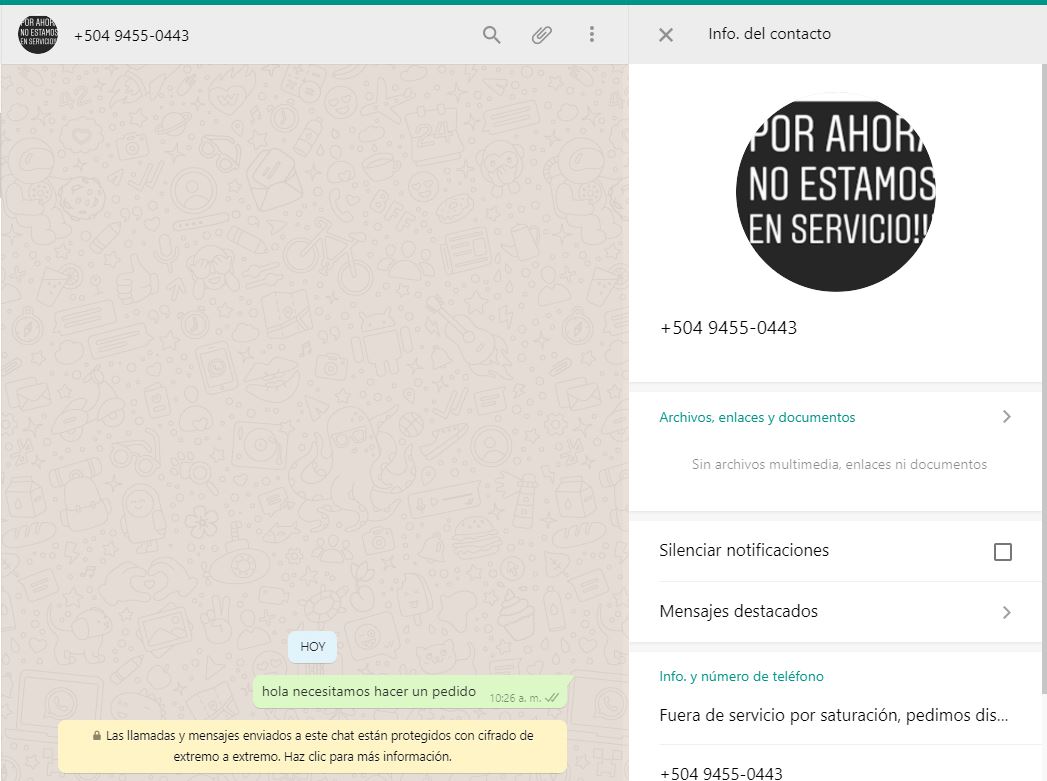1047x781 pixels.
Task: Click the HOY date badge
Action: pyautogui.click(x=313, y=647)
